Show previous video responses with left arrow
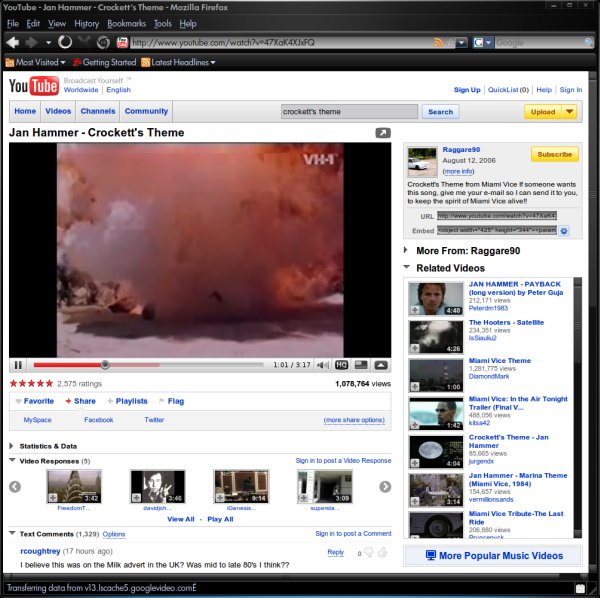600x598 pixels. (15, 487)
